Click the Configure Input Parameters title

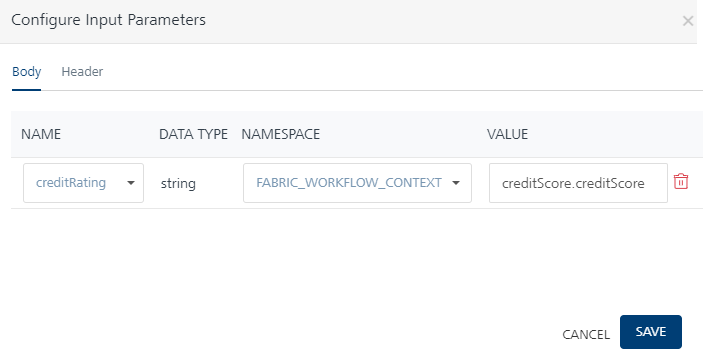(x=108, y=20)
